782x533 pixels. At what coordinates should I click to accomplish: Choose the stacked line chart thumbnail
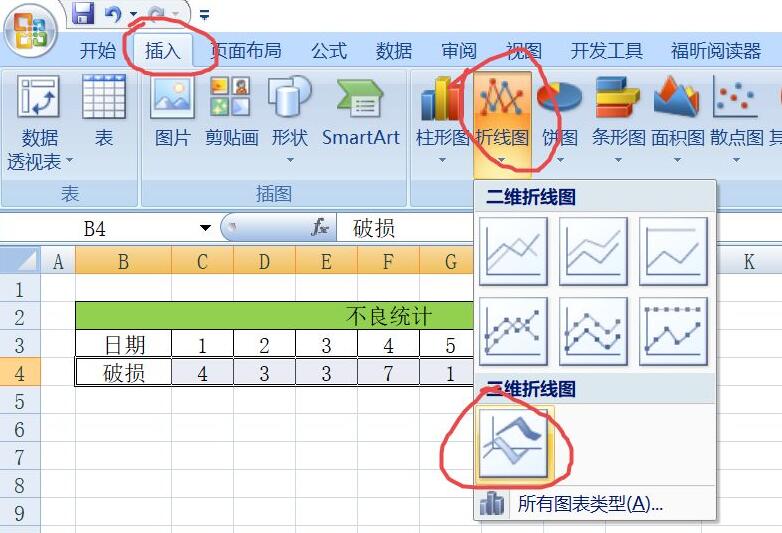coord(593,251)
